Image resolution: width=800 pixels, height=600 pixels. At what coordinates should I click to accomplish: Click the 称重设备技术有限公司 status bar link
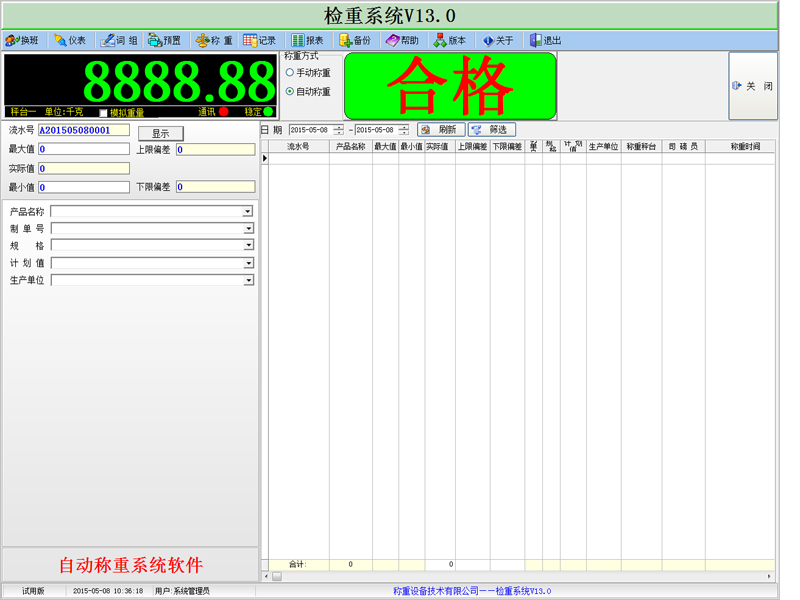tap(472, 591)
